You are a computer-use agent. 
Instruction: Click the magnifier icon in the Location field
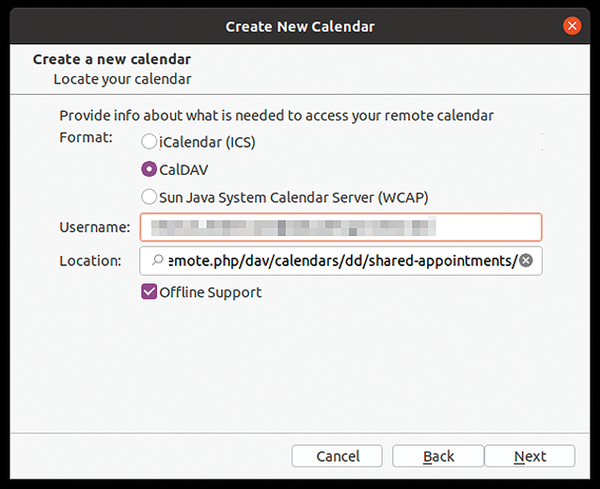(157, 260)
